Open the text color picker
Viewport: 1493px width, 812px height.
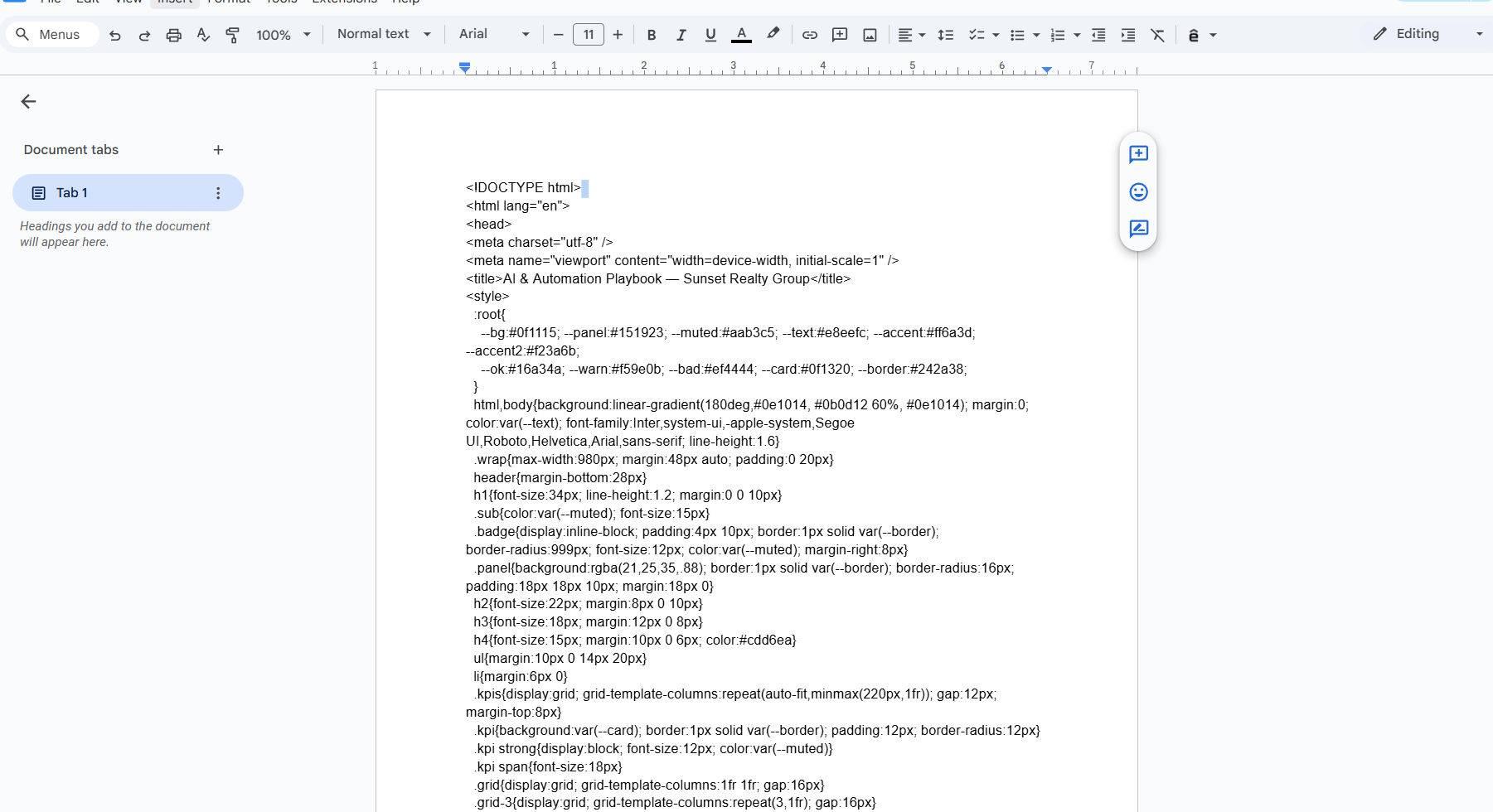pyautogui.click(x=742, y=35)
